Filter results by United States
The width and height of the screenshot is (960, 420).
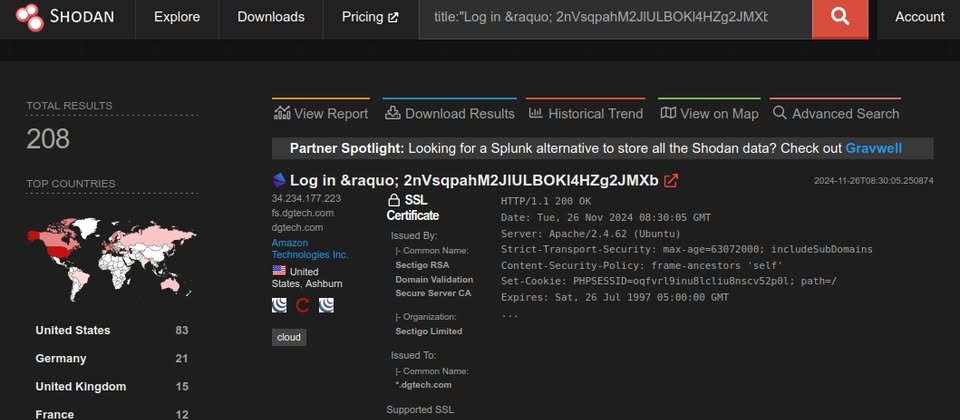tap(73, 331)
